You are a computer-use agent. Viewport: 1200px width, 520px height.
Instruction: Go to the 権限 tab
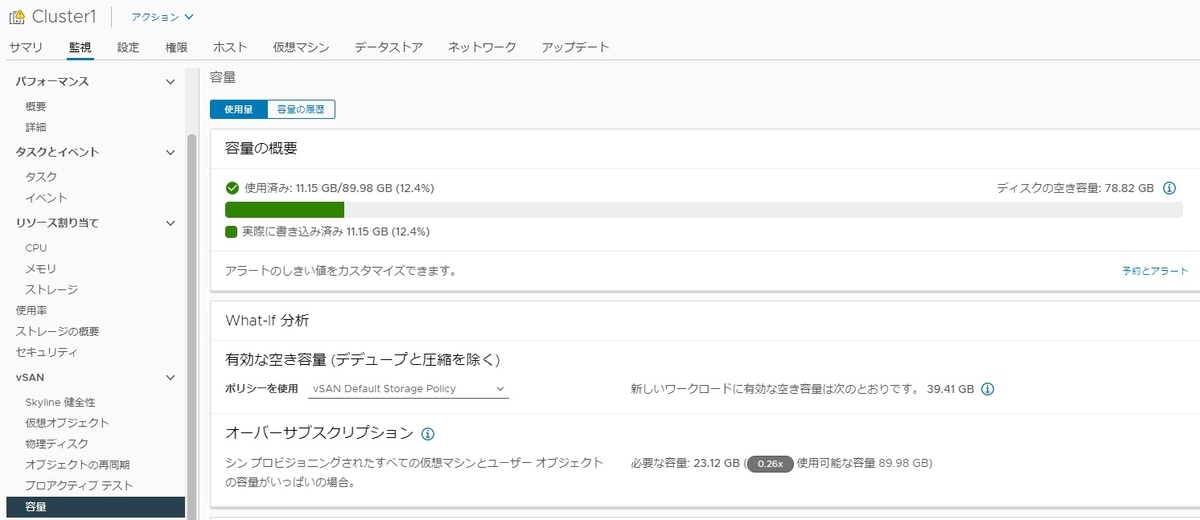[176, 47]
